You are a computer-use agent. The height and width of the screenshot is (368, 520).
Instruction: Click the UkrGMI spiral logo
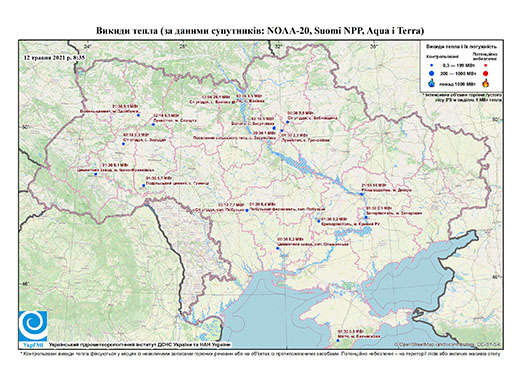33,326
